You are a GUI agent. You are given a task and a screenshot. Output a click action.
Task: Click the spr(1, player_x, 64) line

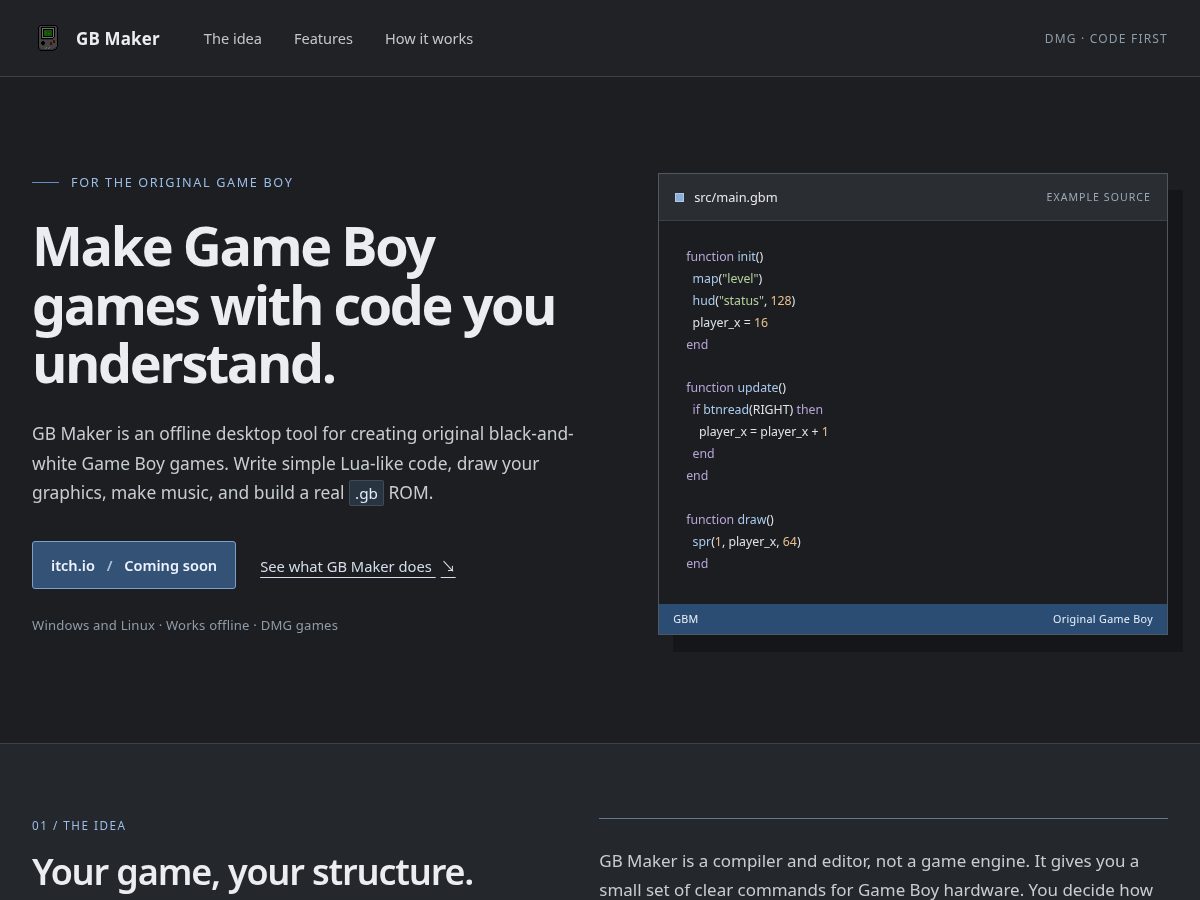(747, 541)
